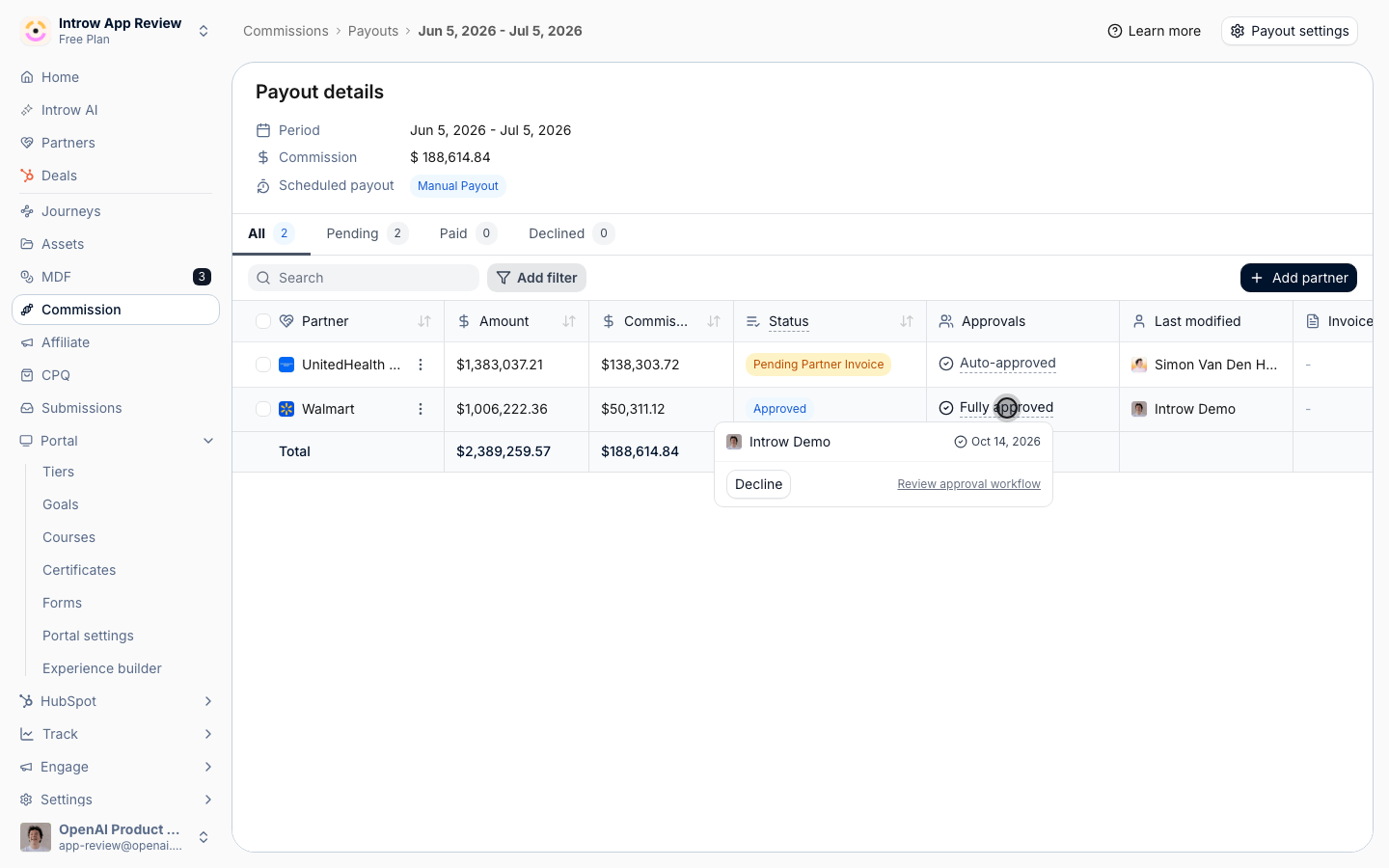Click the Decline button in popup
The image size is (1389, 868).
[x=758, y=484]
